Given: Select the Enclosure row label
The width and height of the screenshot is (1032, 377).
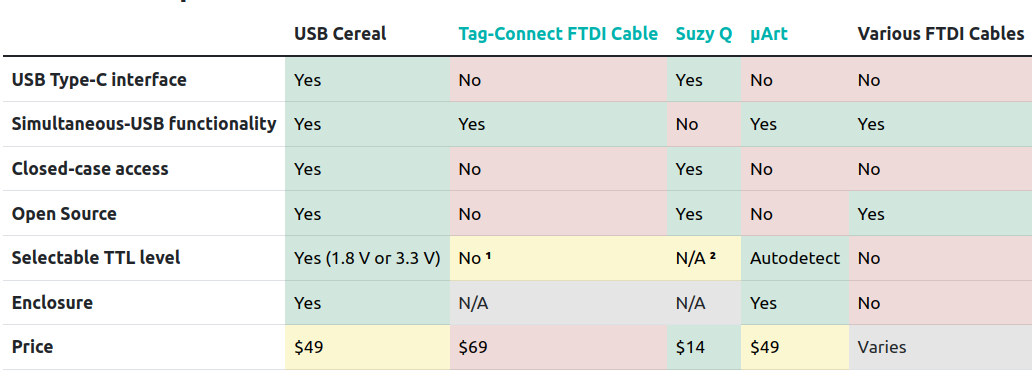Looking at the screenshot, I should (x=53, y=303).
